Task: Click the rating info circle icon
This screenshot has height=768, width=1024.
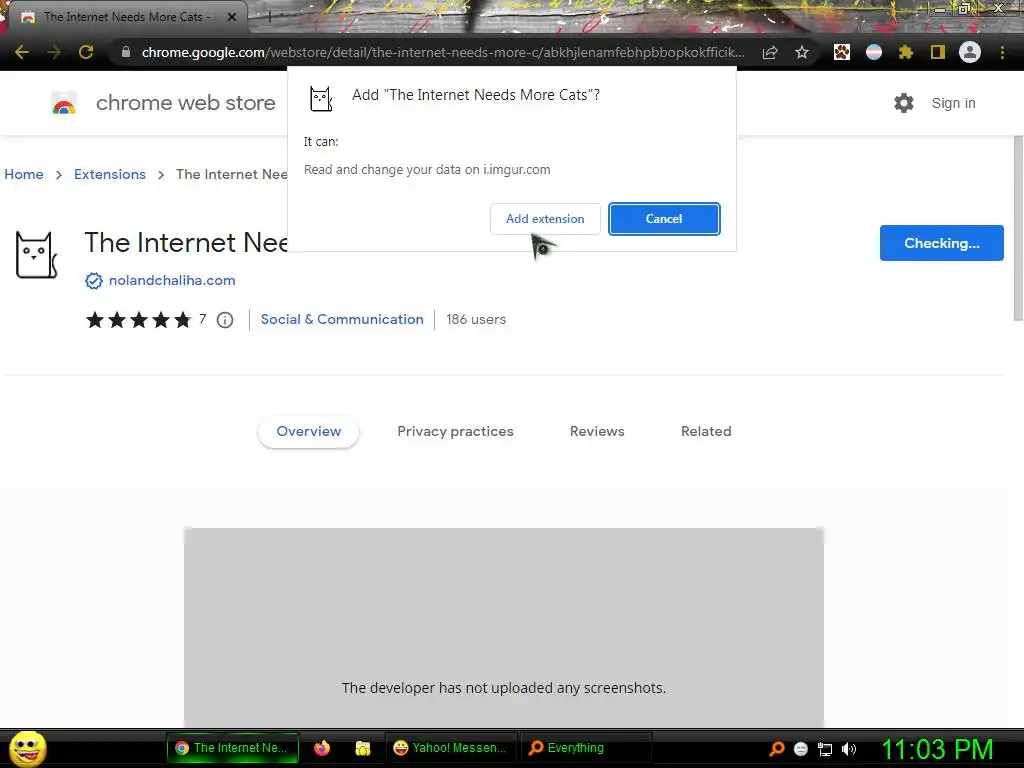Action: [x=225, y=320]
